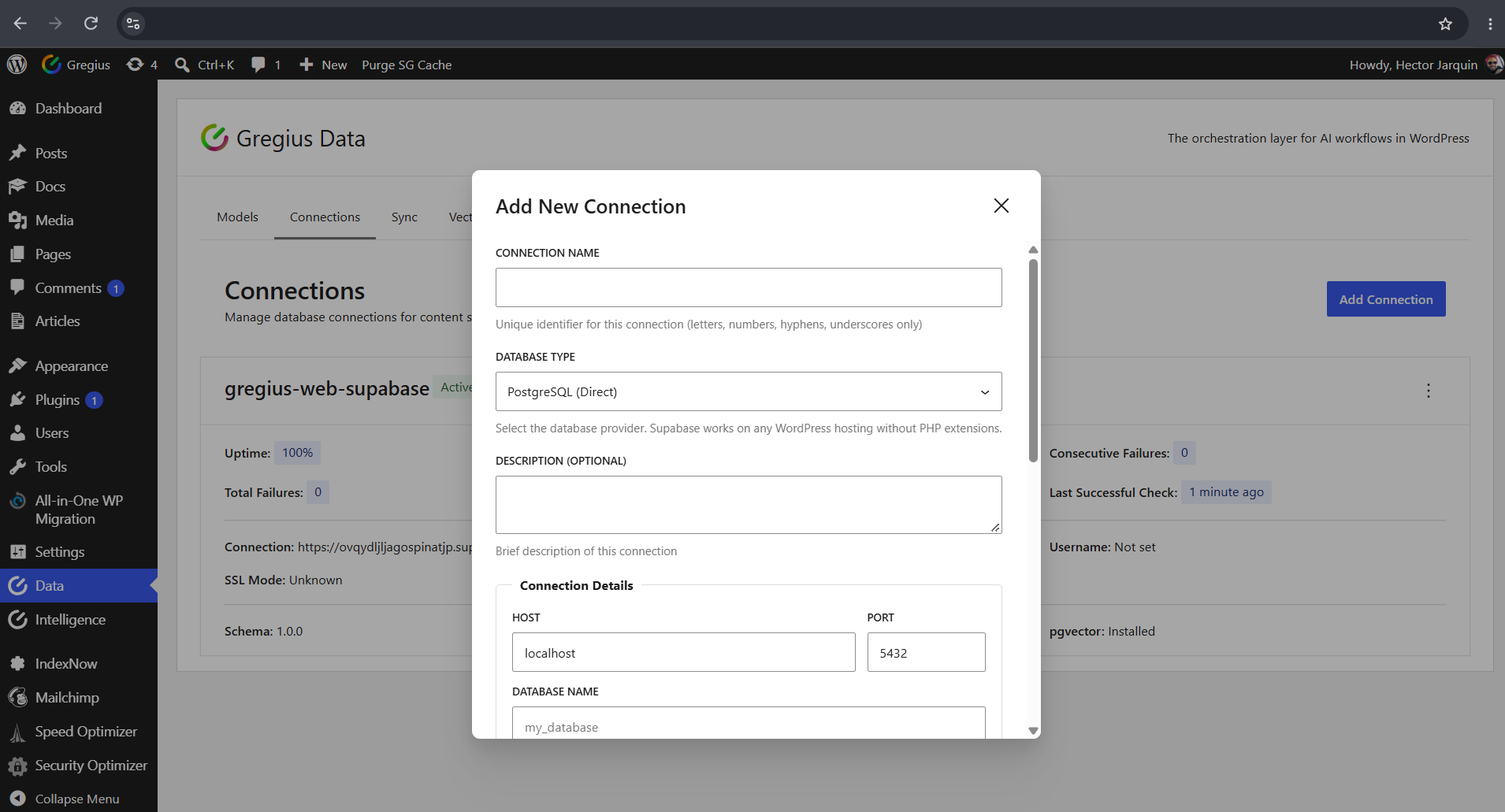Open Plugins in the sidebar

79,400
